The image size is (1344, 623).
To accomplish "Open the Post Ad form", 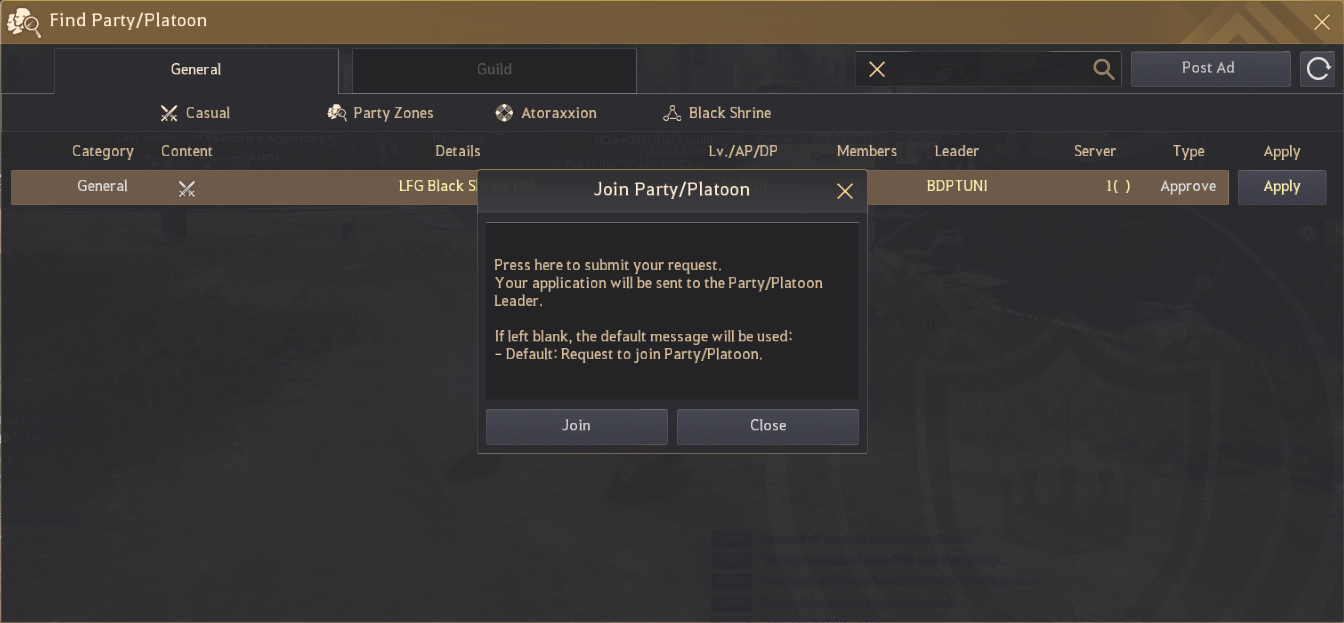I will pyautogui.click(x=1208, y=69).
